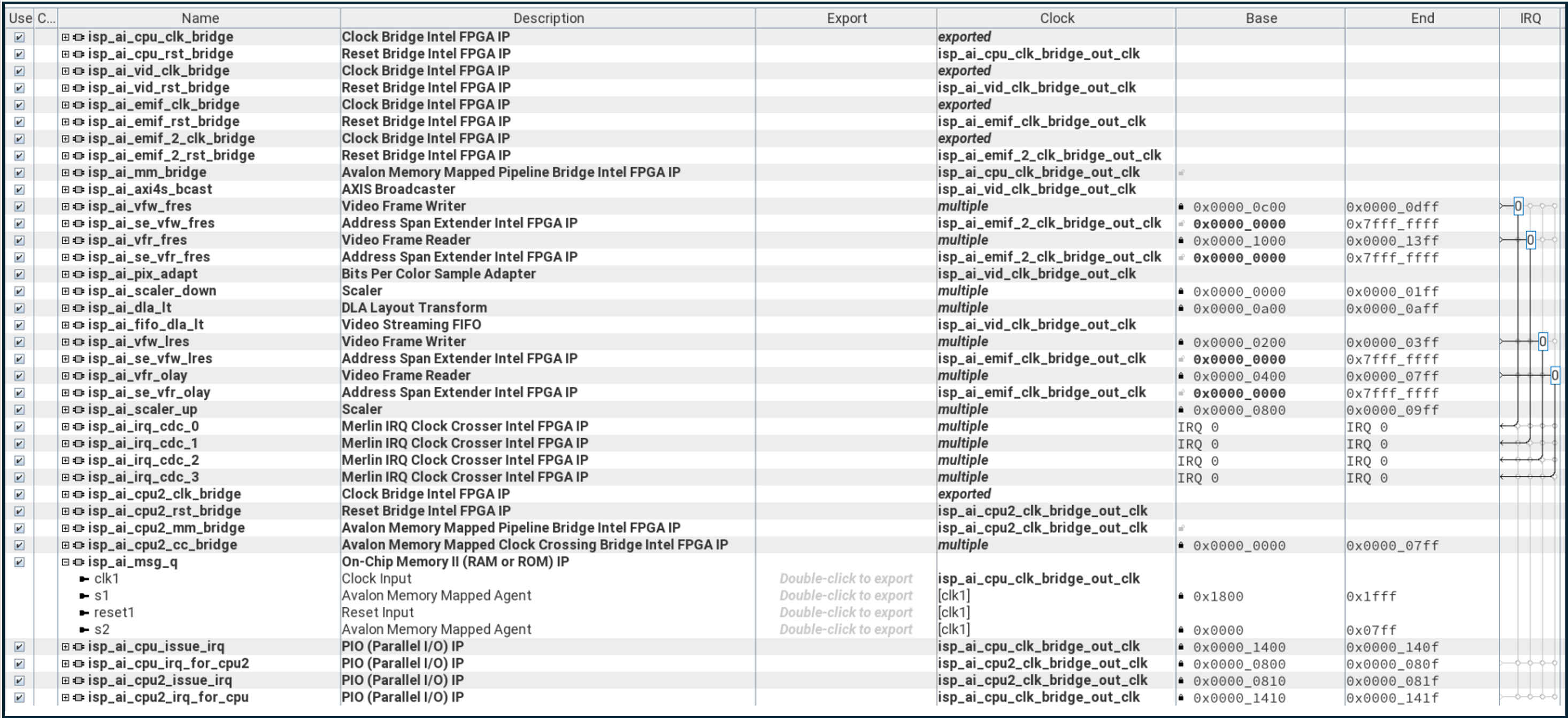Image resolution: width=1568 pixels, height=718 pixels.
Task: Click IRQ number box for isp_ai_vfw_fres
Action: click(1518, 207)
